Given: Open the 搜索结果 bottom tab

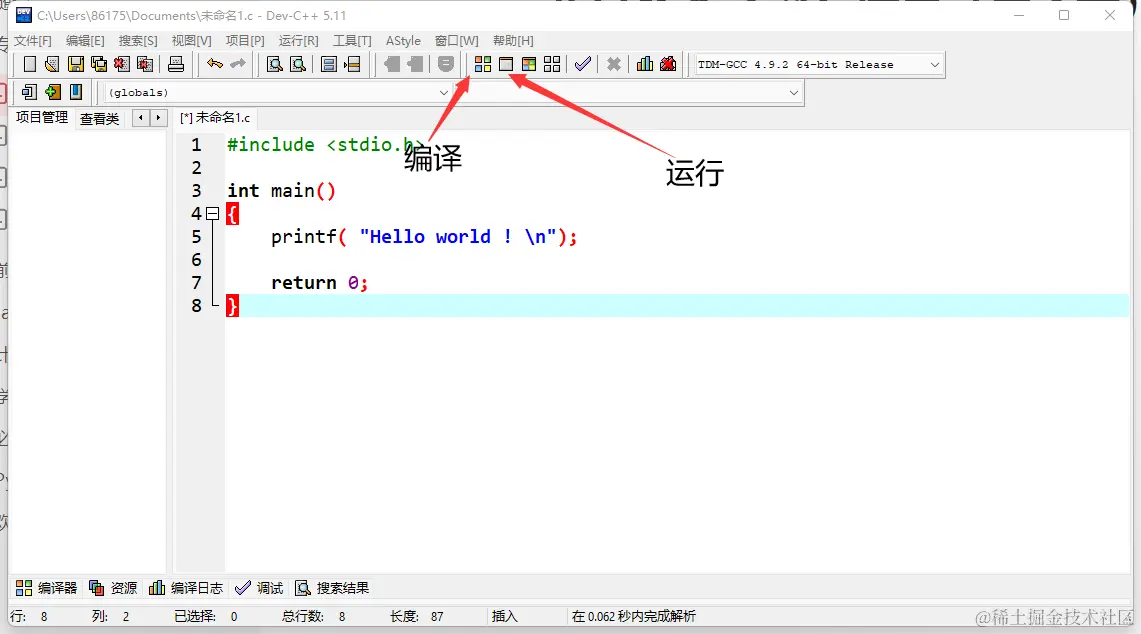Looking at the screenshot, I should (332, 587).
